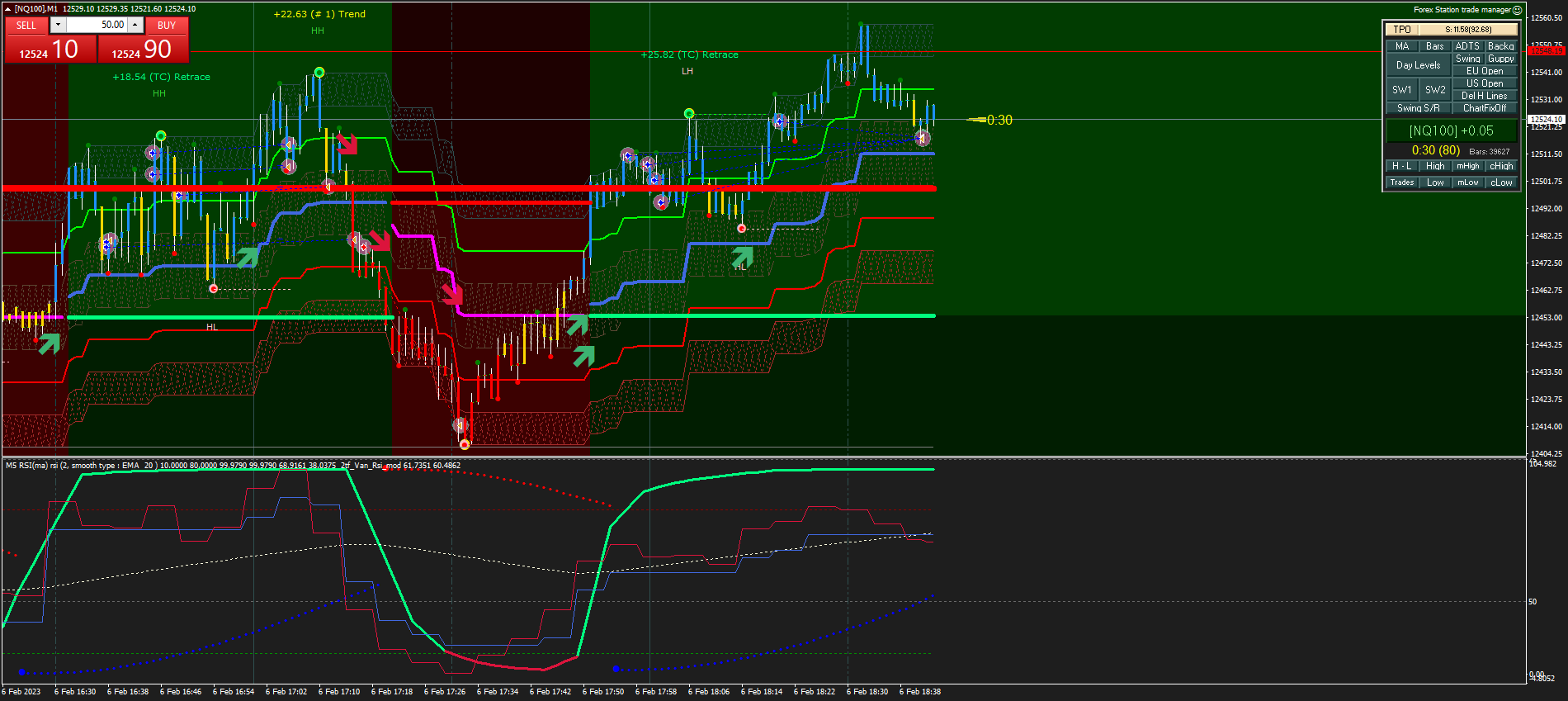Collapse the one-click trading panel triangle
The height and width of the screenshot is (701, 1568).
point(8,9)
